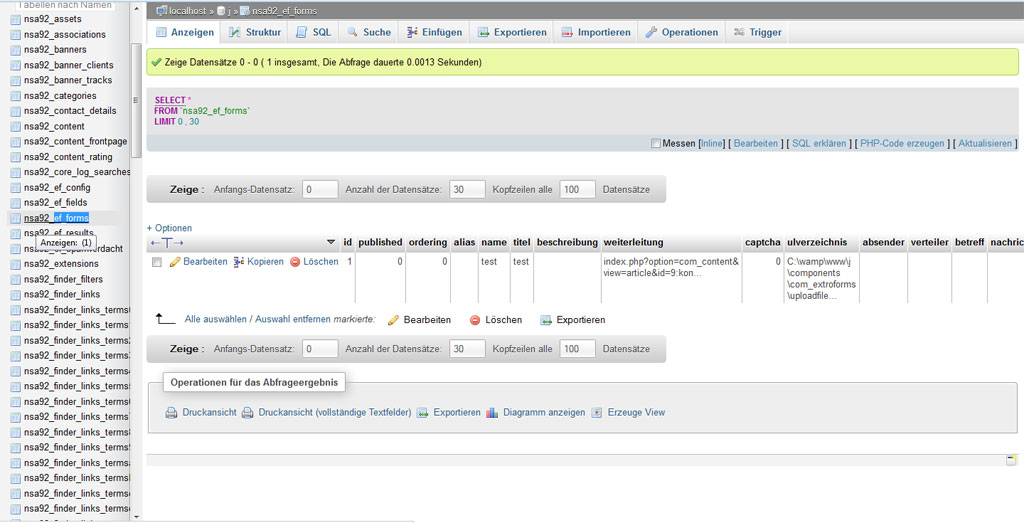Click the table icon beside nsa92_banners in sidebar
The width and height of the screenshot is (1024, 523).
click(15, 50)
